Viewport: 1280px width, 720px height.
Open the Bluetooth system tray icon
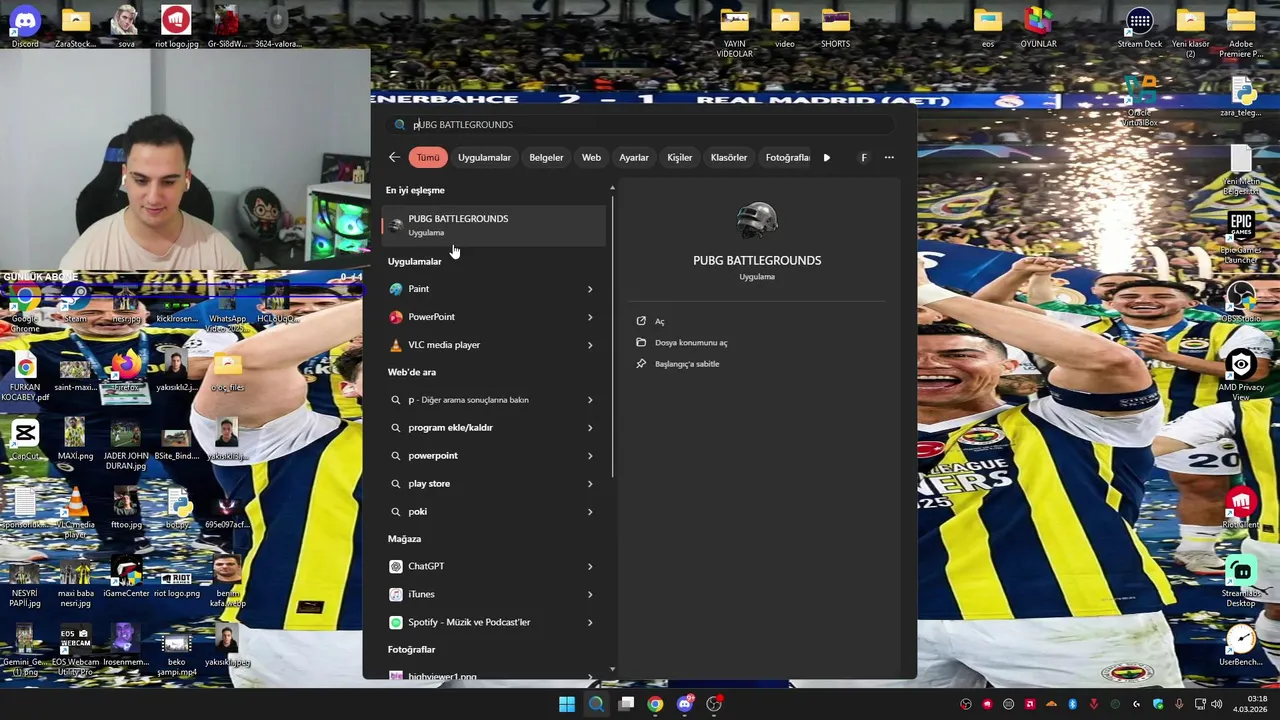(x=1072, y=704)
